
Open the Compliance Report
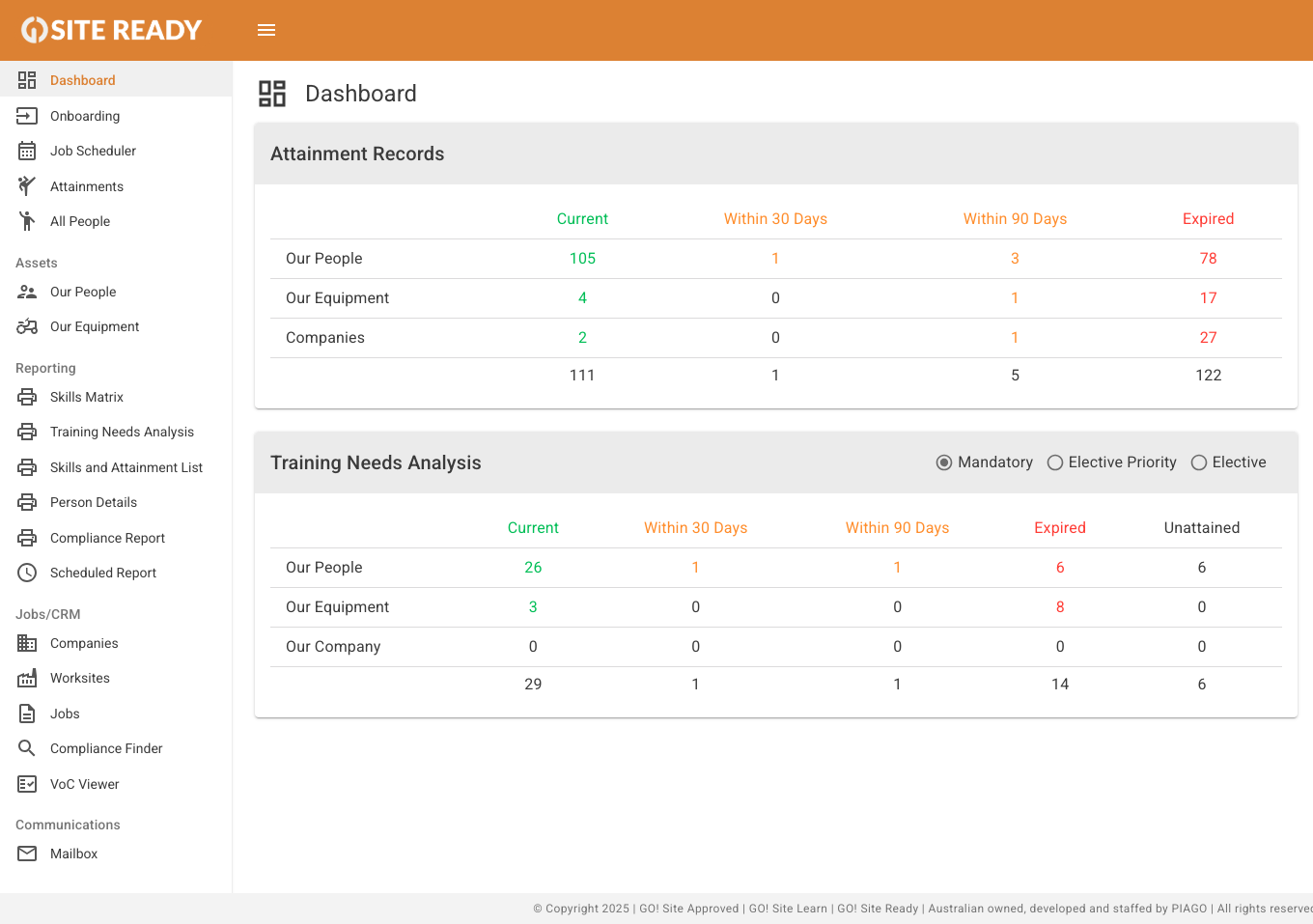(116, 538)
